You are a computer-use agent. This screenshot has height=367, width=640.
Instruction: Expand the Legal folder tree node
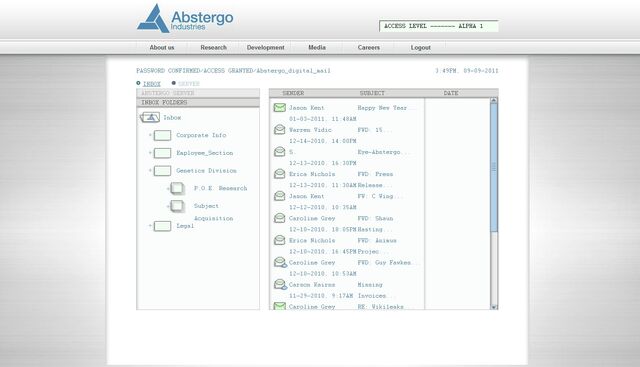[150, 226]
